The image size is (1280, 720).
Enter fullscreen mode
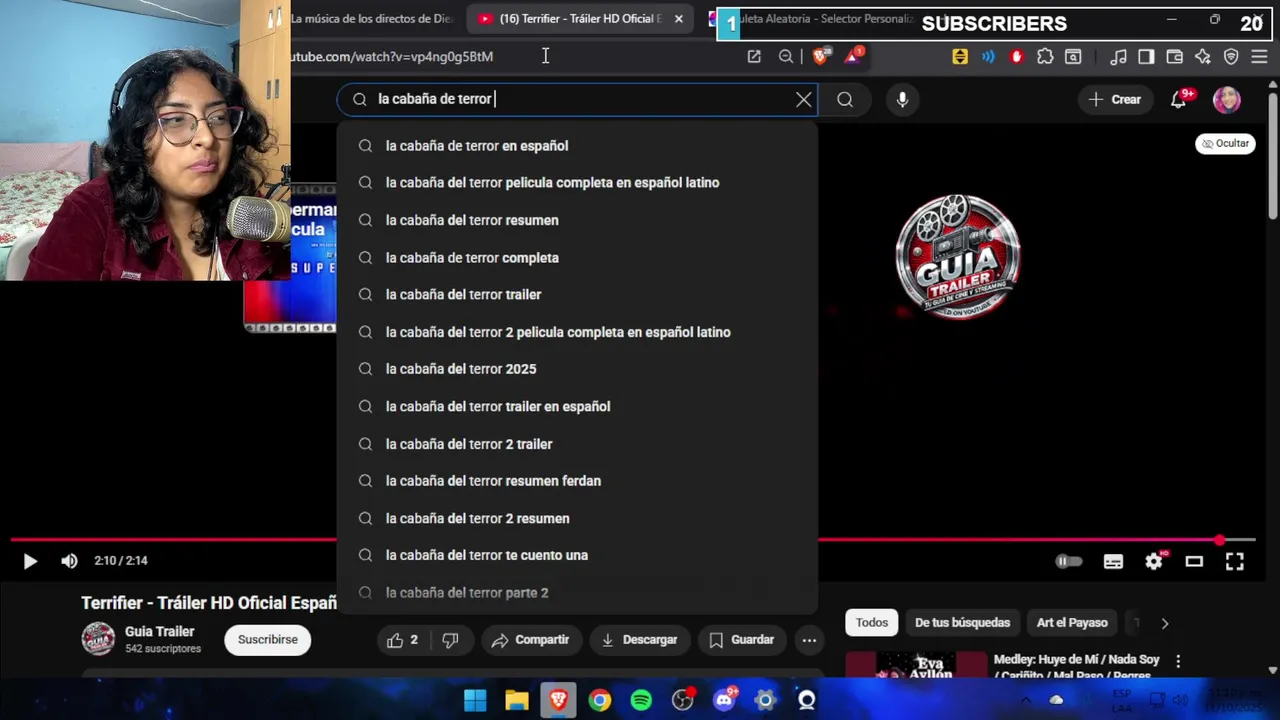[x=1235, y=561]
